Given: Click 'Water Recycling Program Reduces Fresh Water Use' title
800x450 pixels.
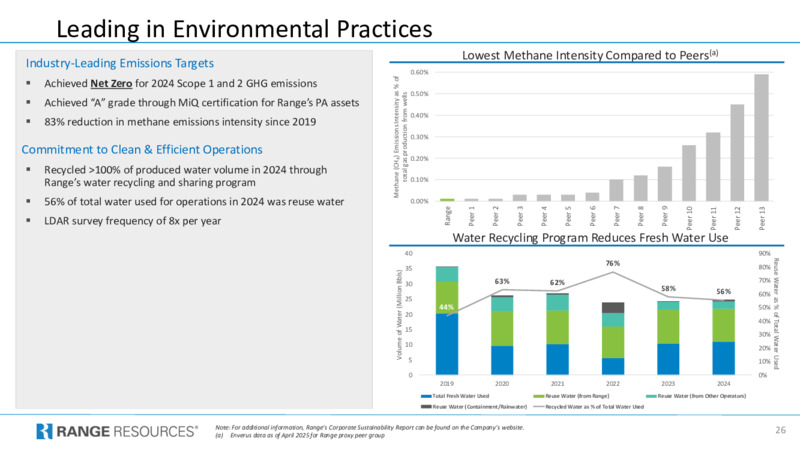Looking at the screenshot, I should [x=590, y=238].
